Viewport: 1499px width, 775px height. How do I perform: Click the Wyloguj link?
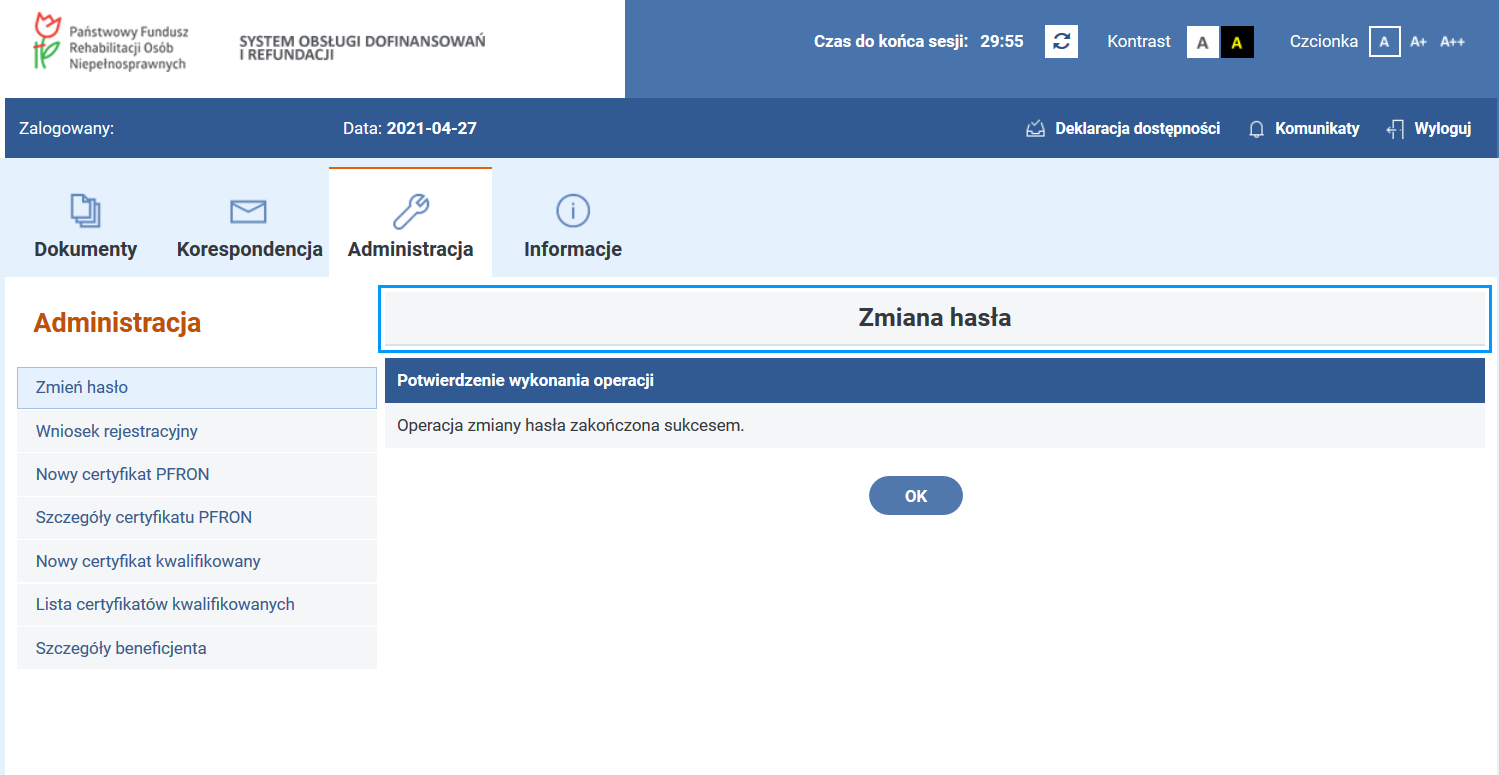pos(1442,128)
